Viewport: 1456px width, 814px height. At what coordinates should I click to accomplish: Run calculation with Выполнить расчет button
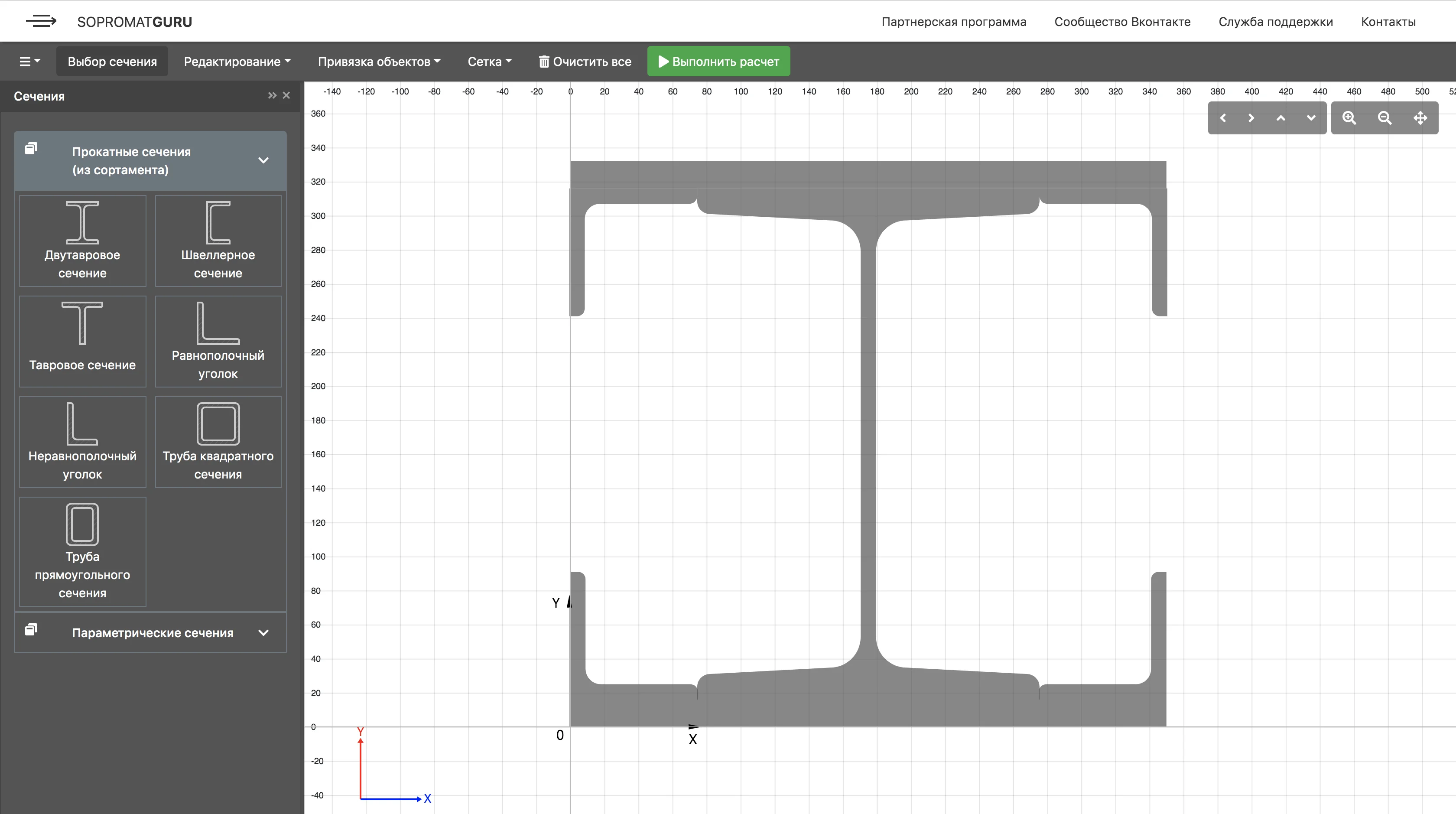[x=718, y=62]
